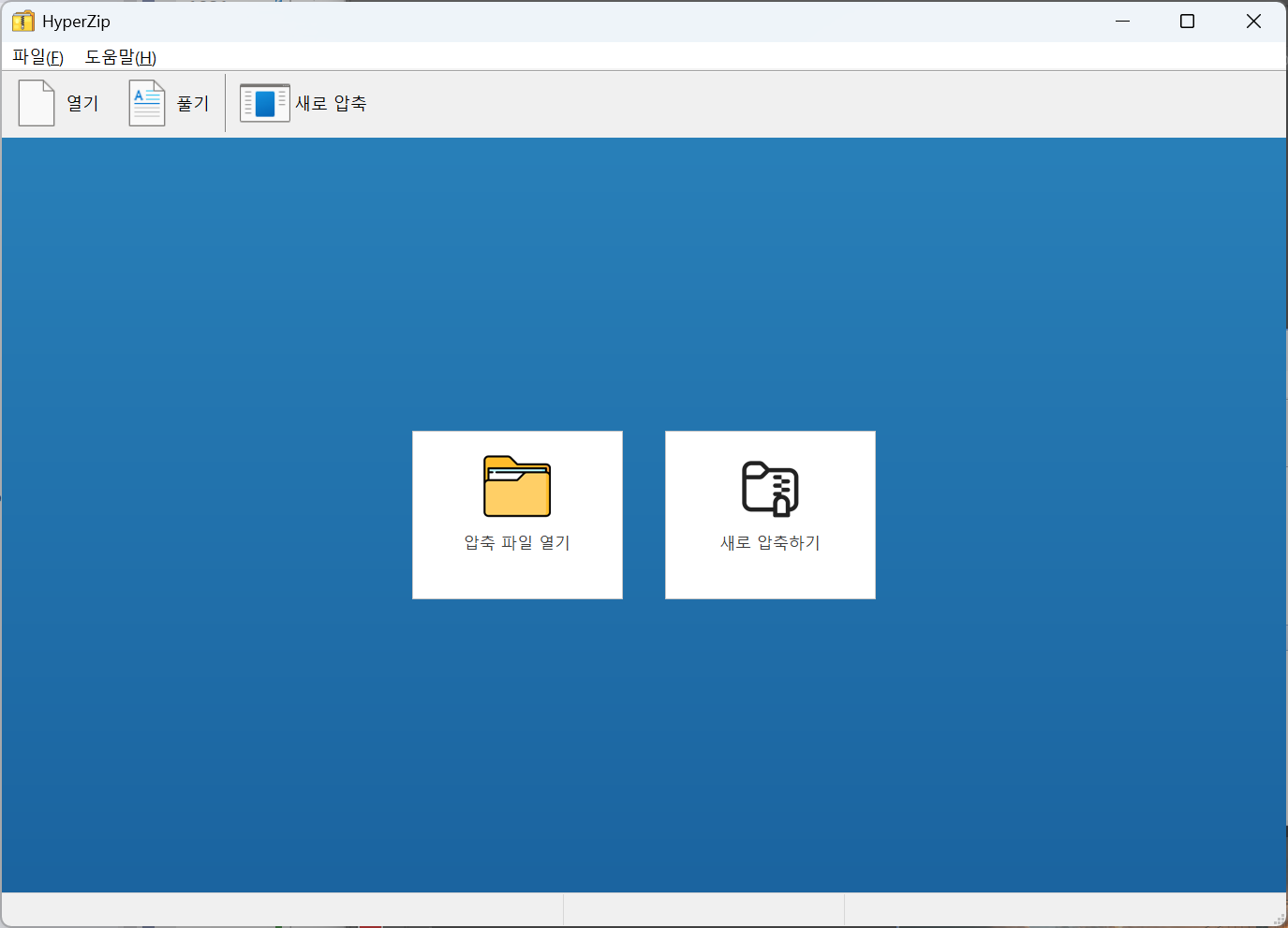
Task: Open the 파일(F) menu
Action: point(37,57)
